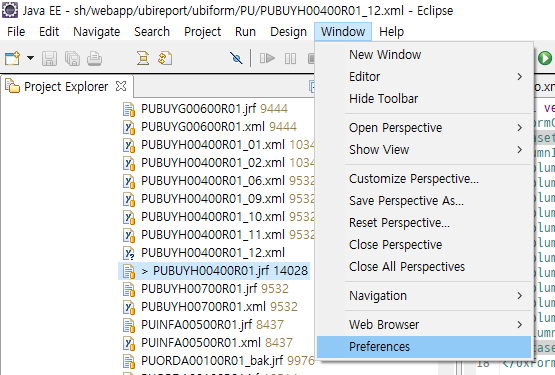The width and height of the screenshot is (555, 375).
Task: Click the Eclipse application icon in title bar
Action: (x=10, y=10)
